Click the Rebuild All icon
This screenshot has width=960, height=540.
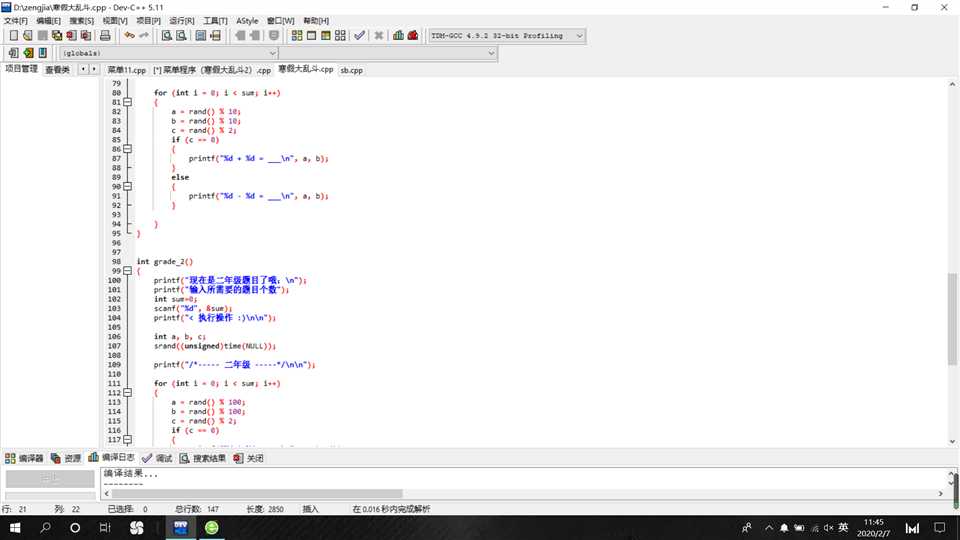point(340,36)
